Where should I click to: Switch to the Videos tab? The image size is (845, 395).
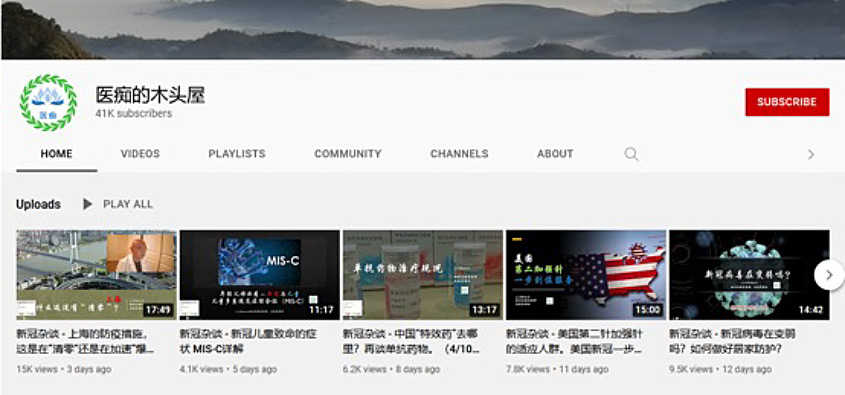[140, 154]
